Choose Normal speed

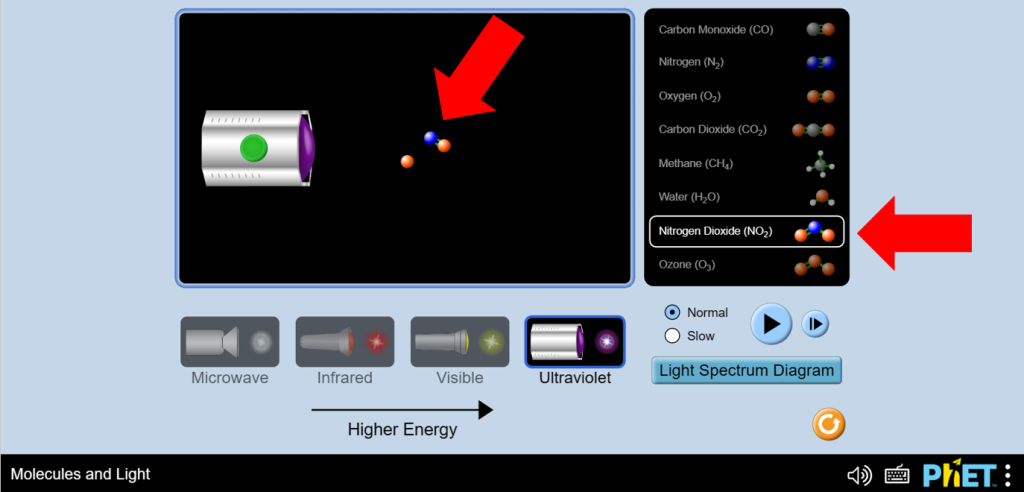pos(696,312)
